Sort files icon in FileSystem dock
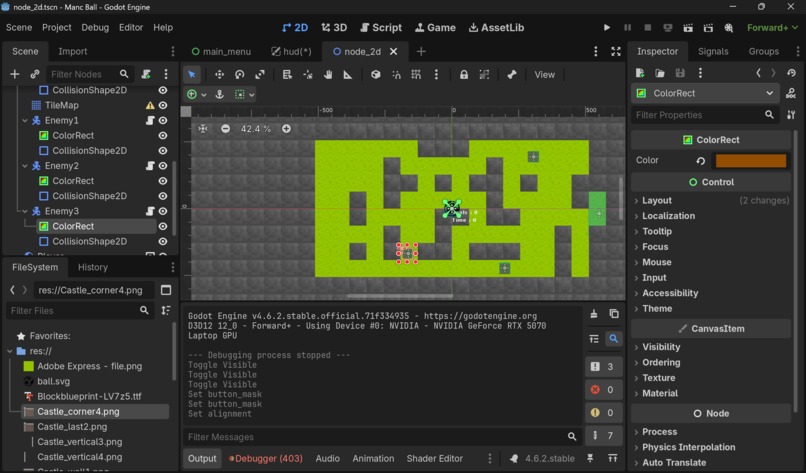The image size is (806, 473). (166, 311)
